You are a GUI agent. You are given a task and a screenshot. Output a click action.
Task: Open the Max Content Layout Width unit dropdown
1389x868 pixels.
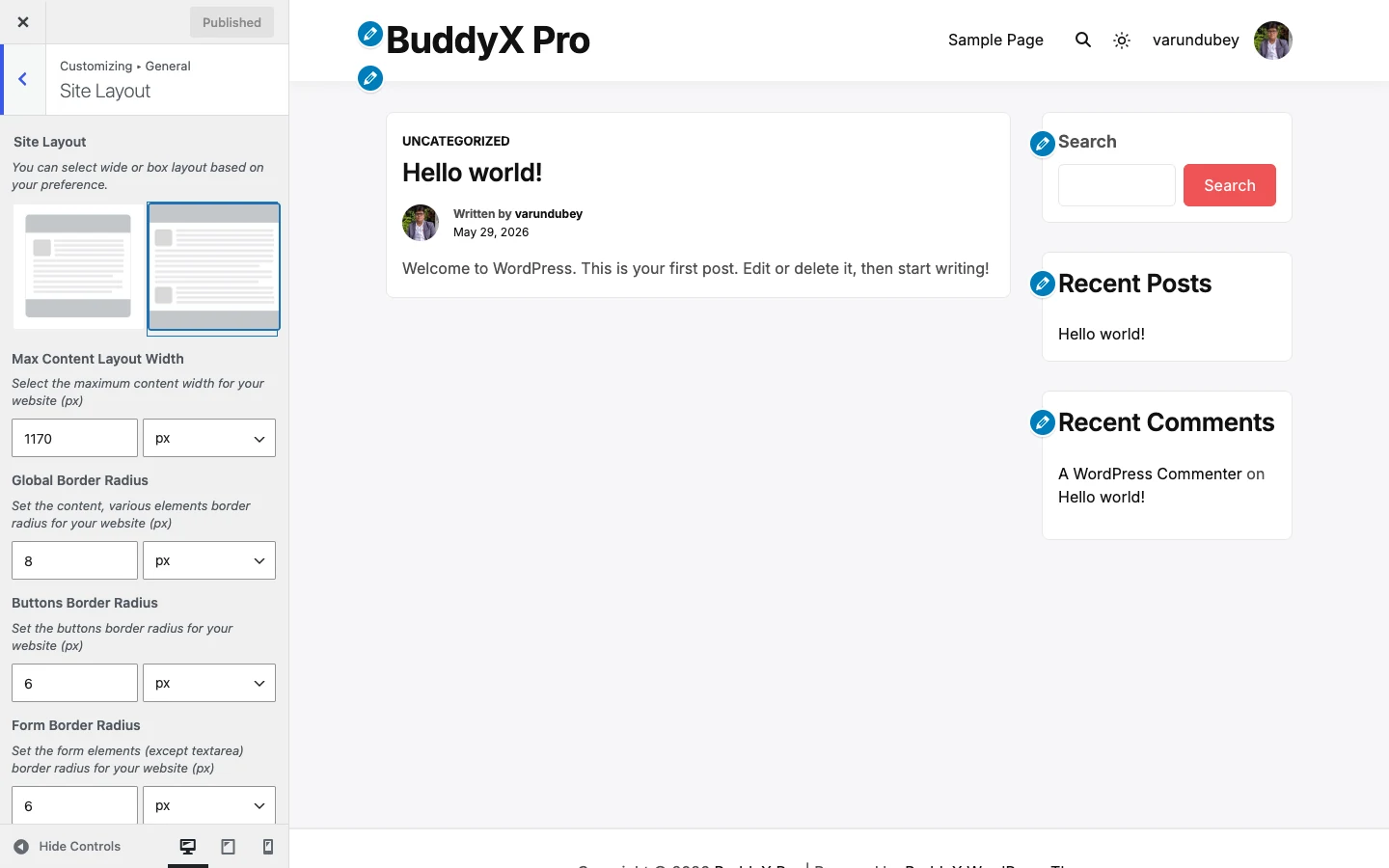click(209, 438)
